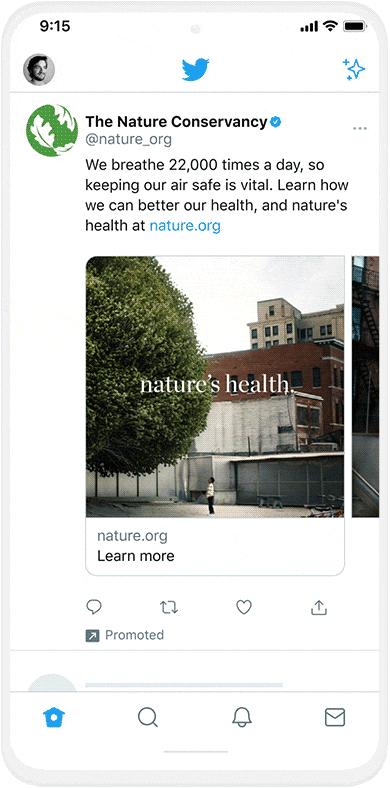Image resolution: width=390 pixels, height=788 pixels.
Task: Reply using the comment bubble icon
Action: click(x=94, y=607)
